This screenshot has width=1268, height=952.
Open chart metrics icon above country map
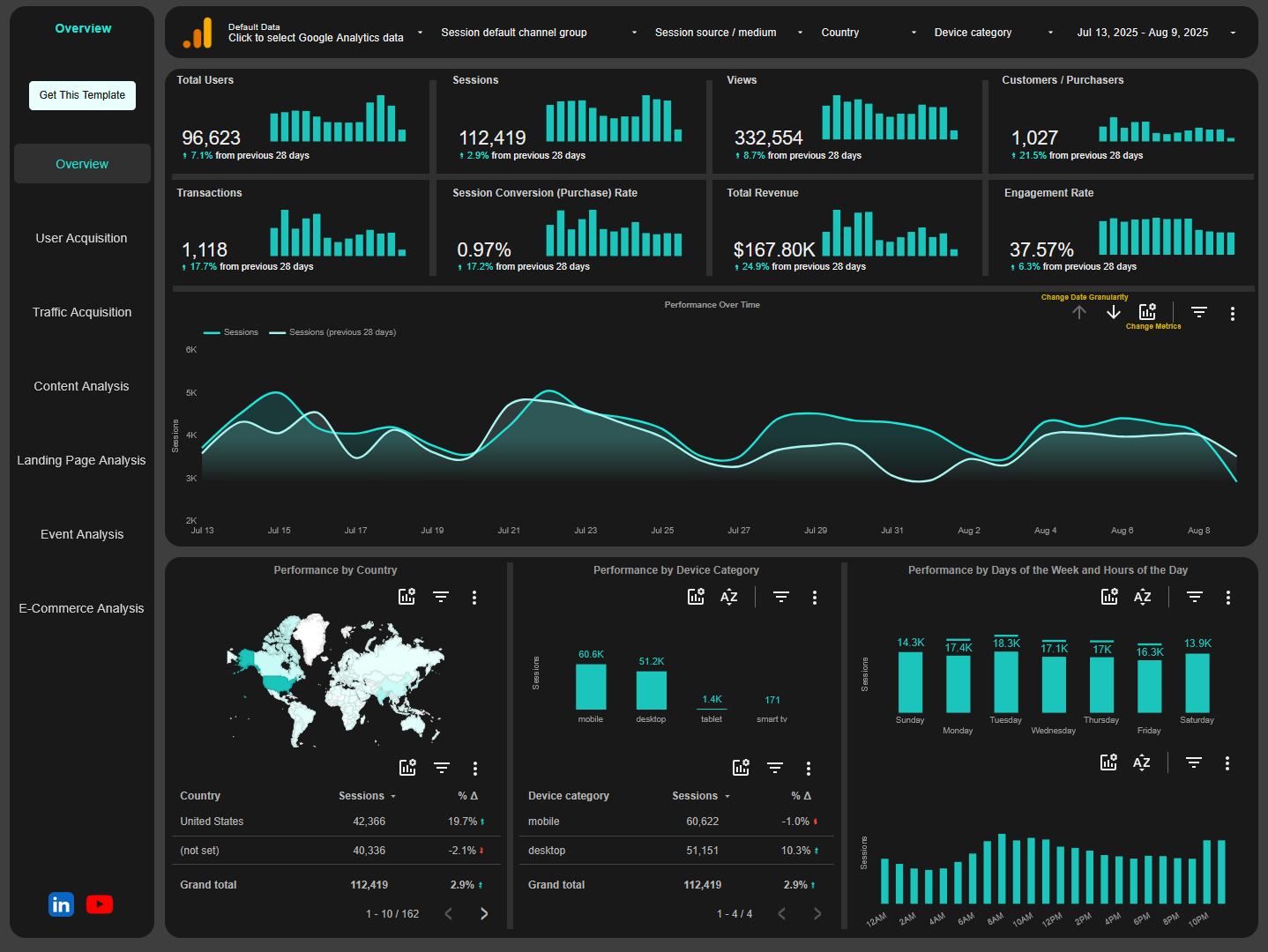[x=407, y=597]
